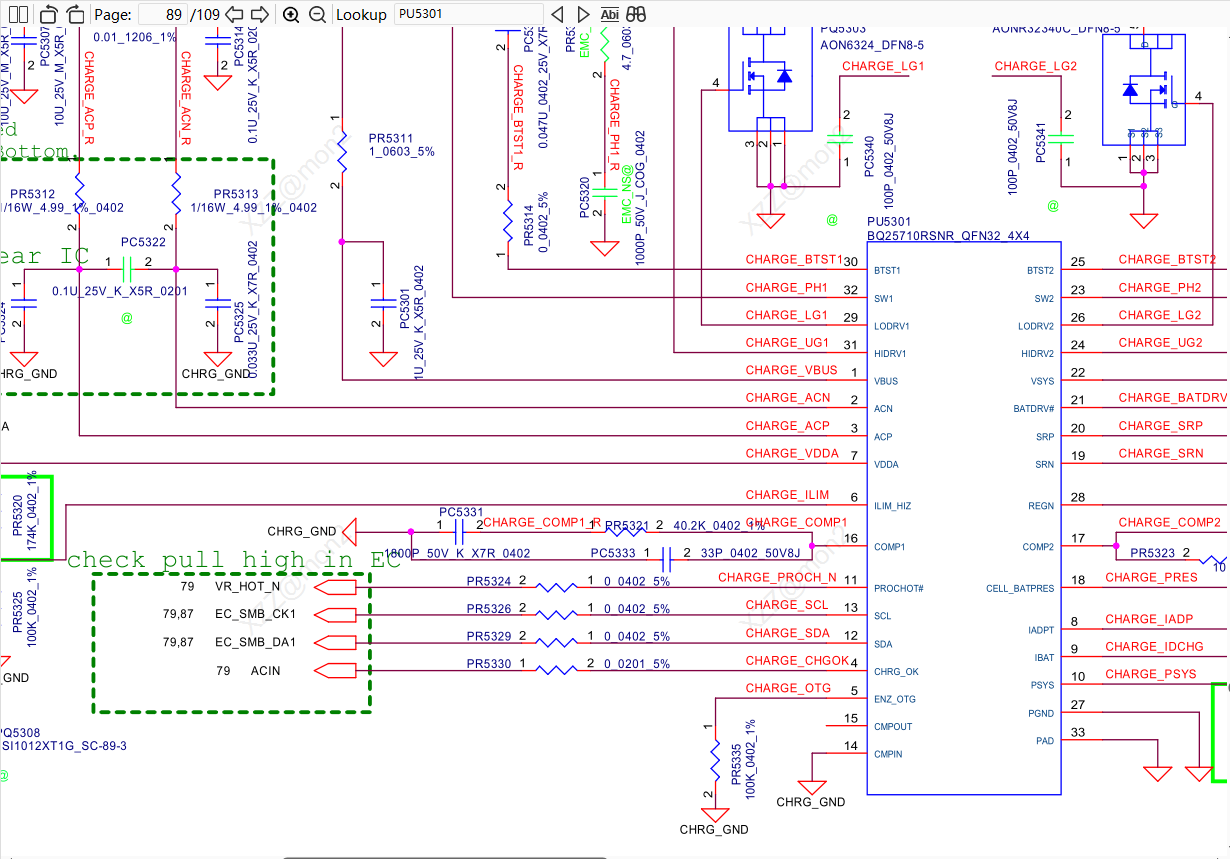Select the EC_SMB_CK1 signal label
Viewport: 1230px width, 859px height.
[x=256, y=614]
